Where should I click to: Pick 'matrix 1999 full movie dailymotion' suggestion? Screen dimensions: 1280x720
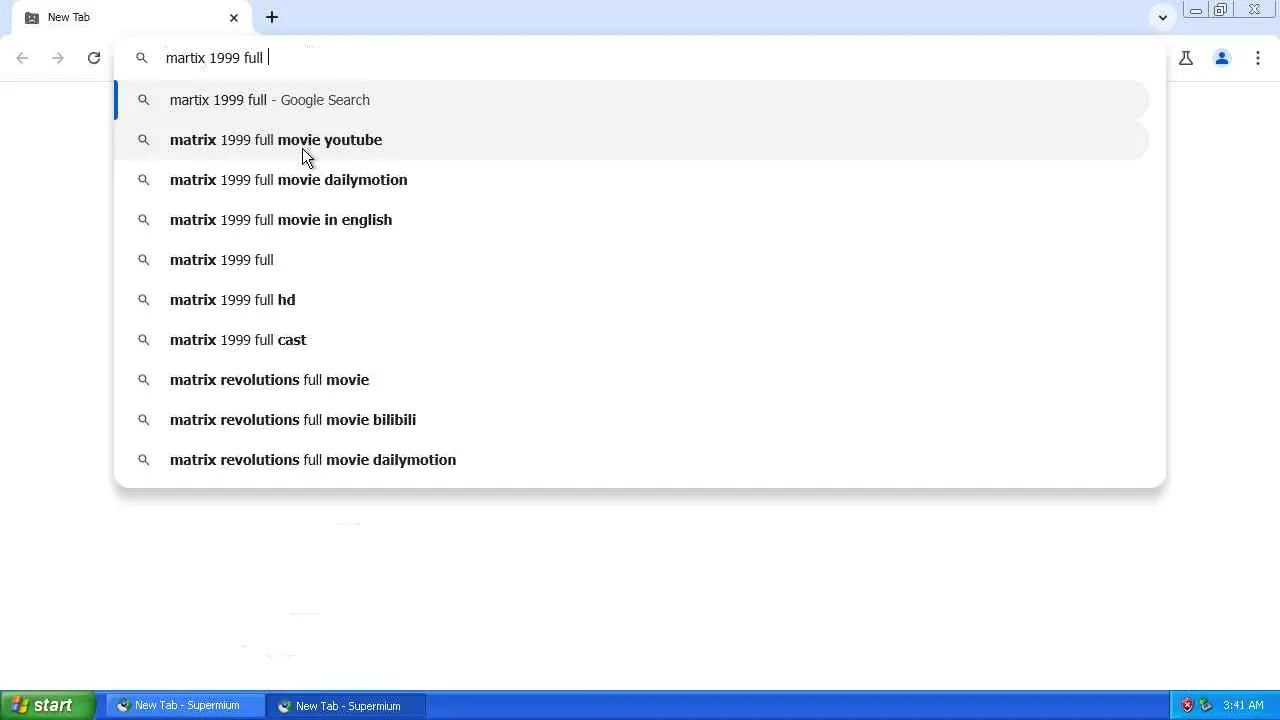[632, 180]
